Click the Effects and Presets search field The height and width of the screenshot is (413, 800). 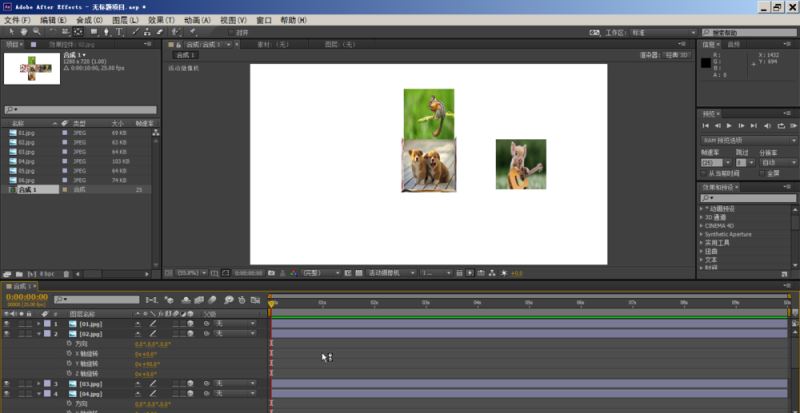click(747, 198)
